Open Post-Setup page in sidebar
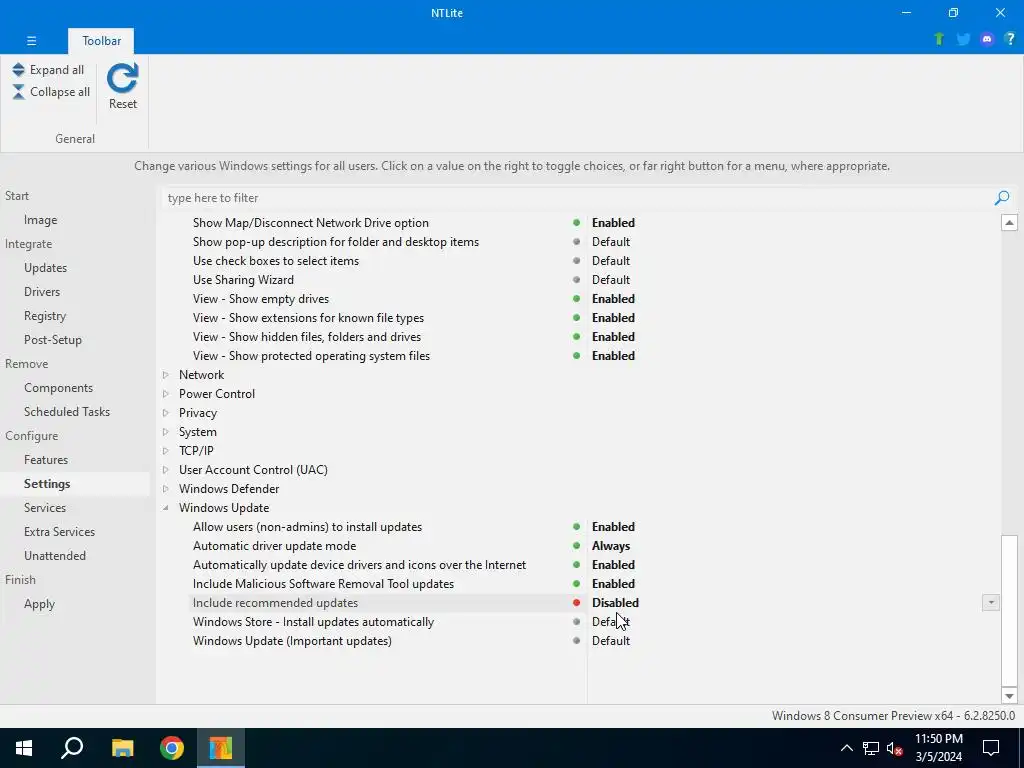Viewport: 1024px width, 768px height. (x=53, y=340)
